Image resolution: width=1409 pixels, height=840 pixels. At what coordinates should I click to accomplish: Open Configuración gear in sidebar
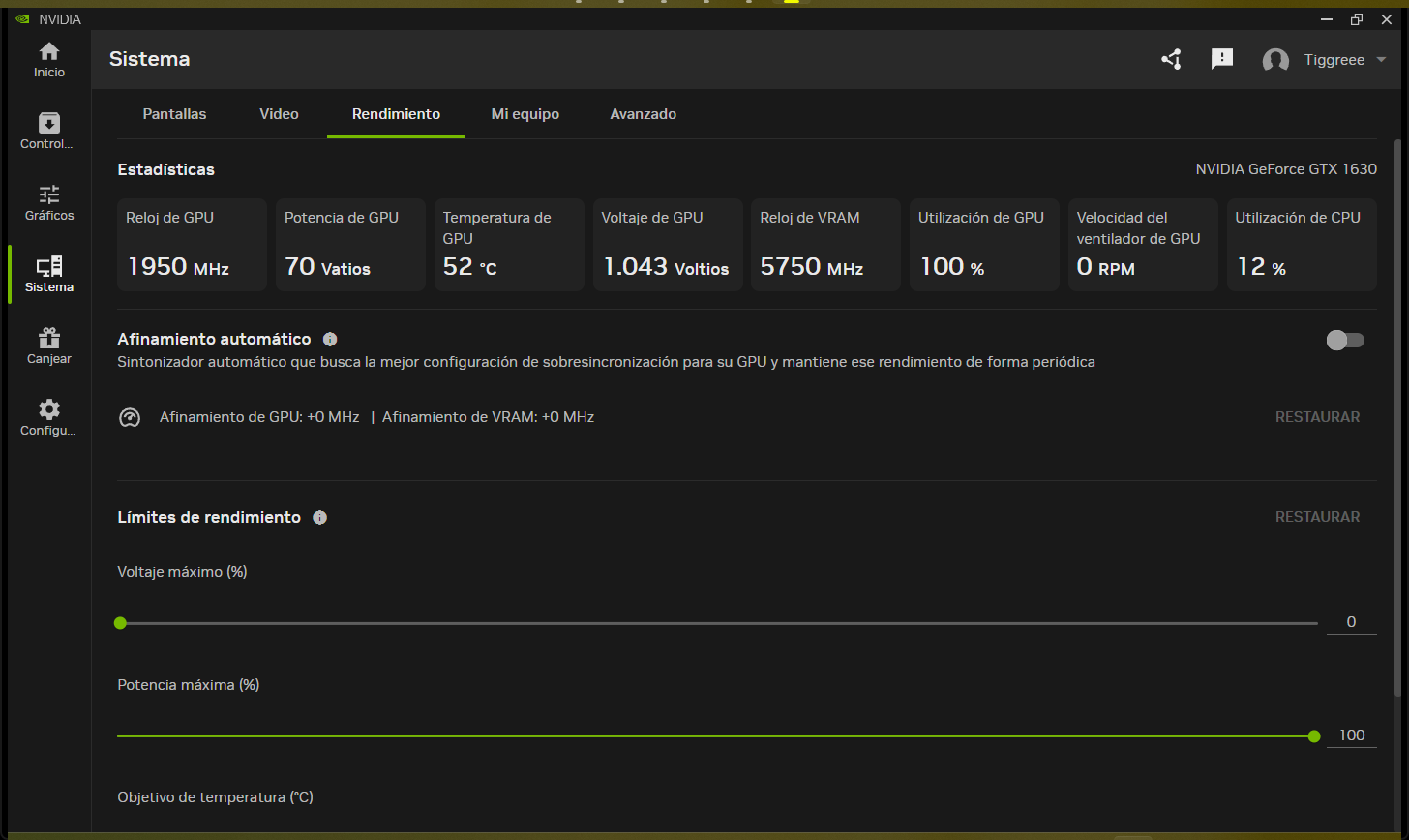[x=49, y=418]
